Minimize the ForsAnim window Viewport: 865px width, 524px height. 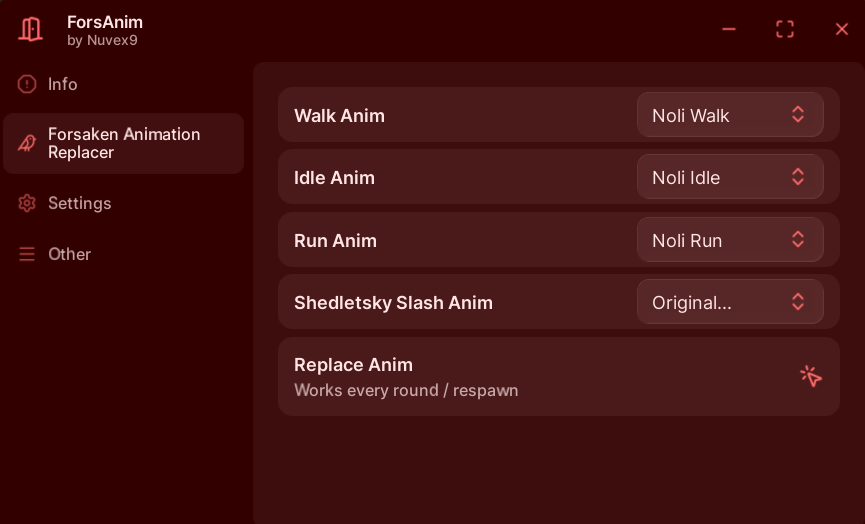(x=729, y=29)
